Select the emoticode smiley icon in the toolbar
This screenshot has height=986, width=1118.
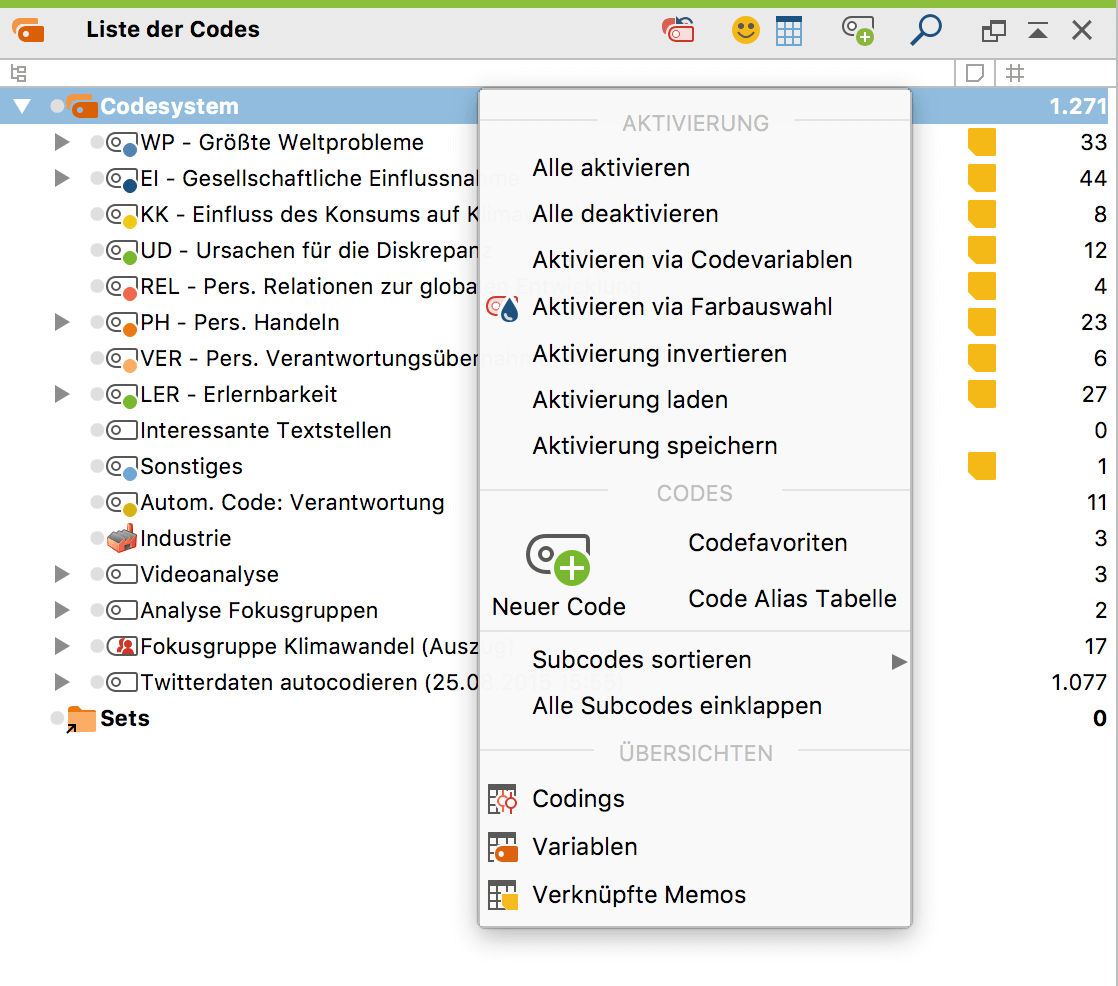click(745, 30)
